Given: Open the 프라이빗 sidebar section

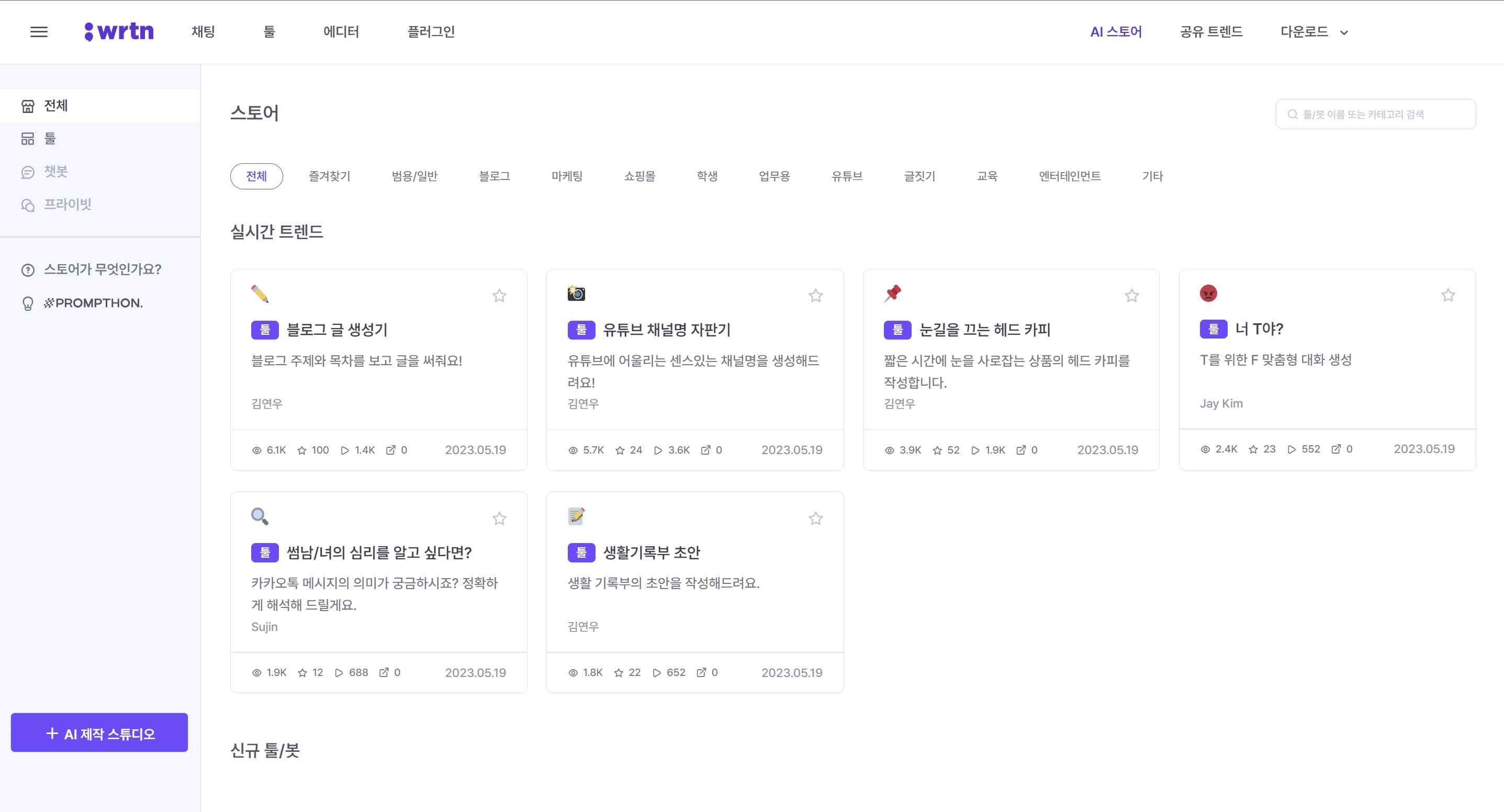Looking at the screenshot, I should pos(67,205).
